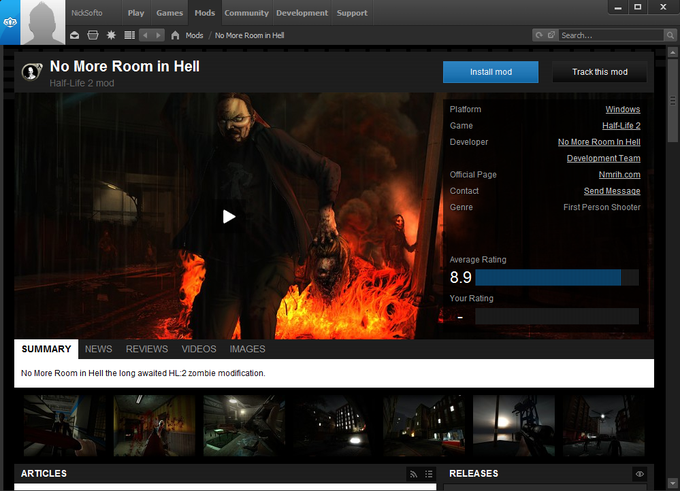The height and width of the screenshot is (491, 680).
Task: Open the shopping cart basket icon
Action: point(93,35)
